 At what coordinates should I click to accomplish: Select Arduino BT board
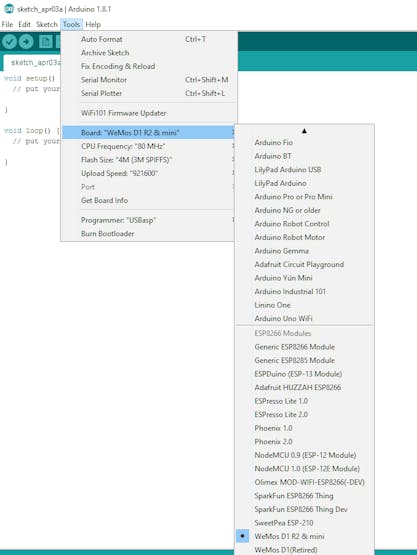304,156
